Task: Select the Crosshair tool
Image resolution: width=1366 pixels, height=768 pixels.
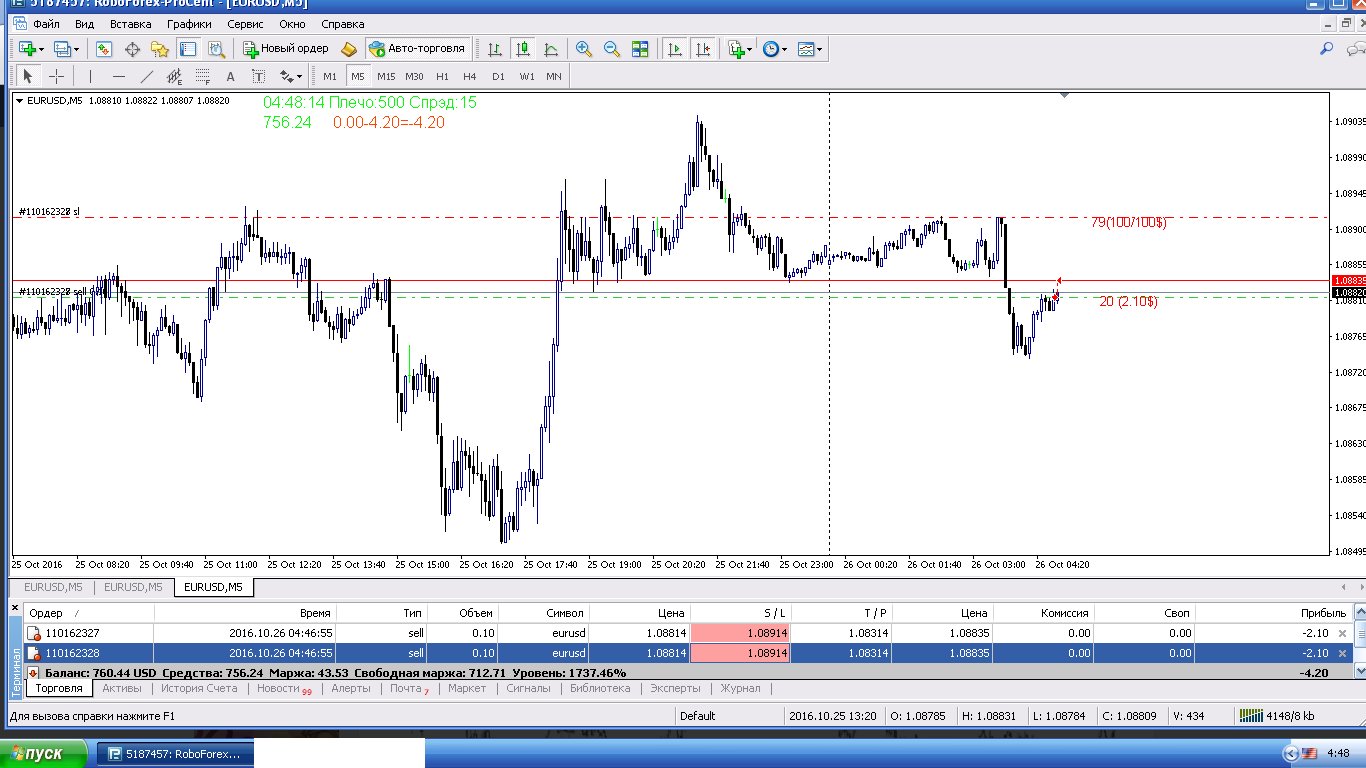Action: (x=56, y=76)
